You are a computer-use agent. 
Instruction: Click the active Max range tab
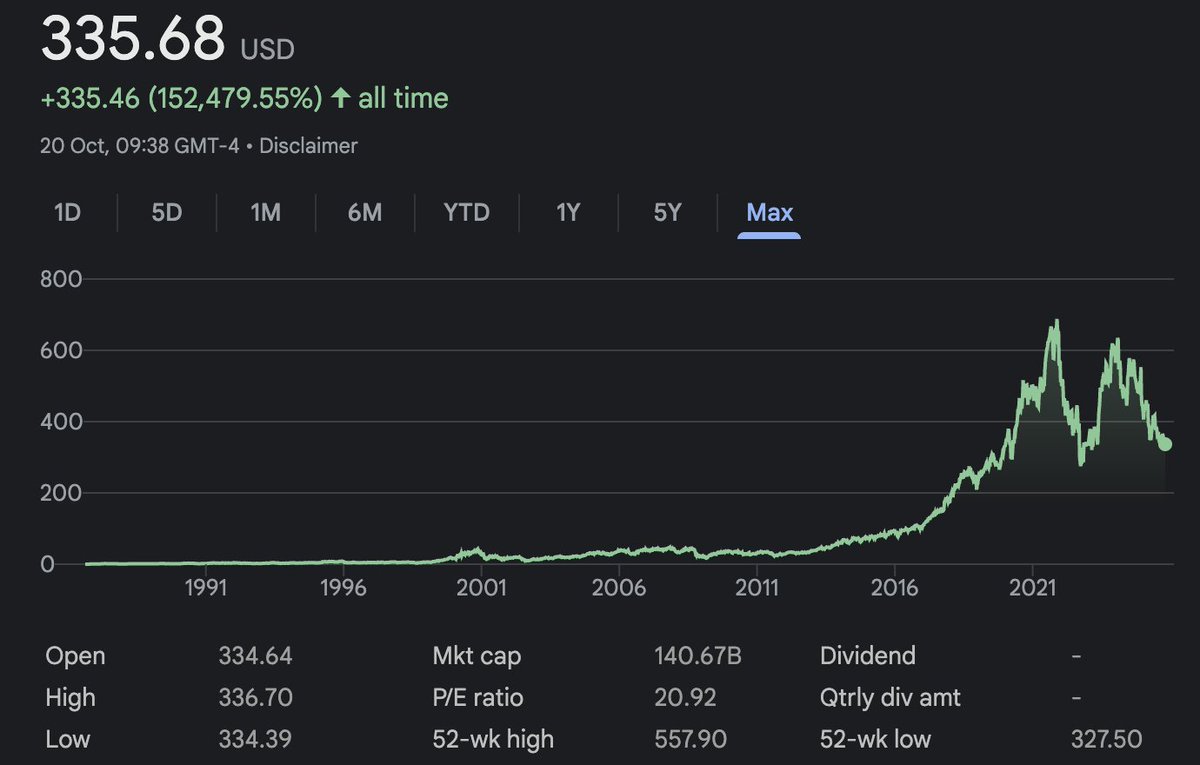[x=769, y=212]
